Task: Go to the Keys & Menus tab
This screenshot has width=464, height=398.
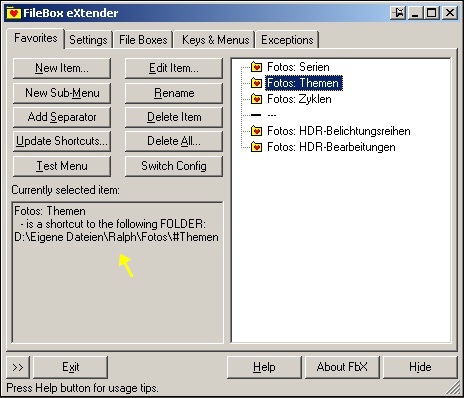Action: (215, 40)
